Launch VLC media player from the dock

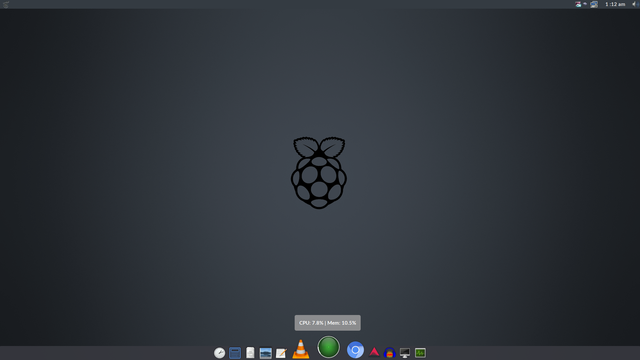tap(301, 349)
